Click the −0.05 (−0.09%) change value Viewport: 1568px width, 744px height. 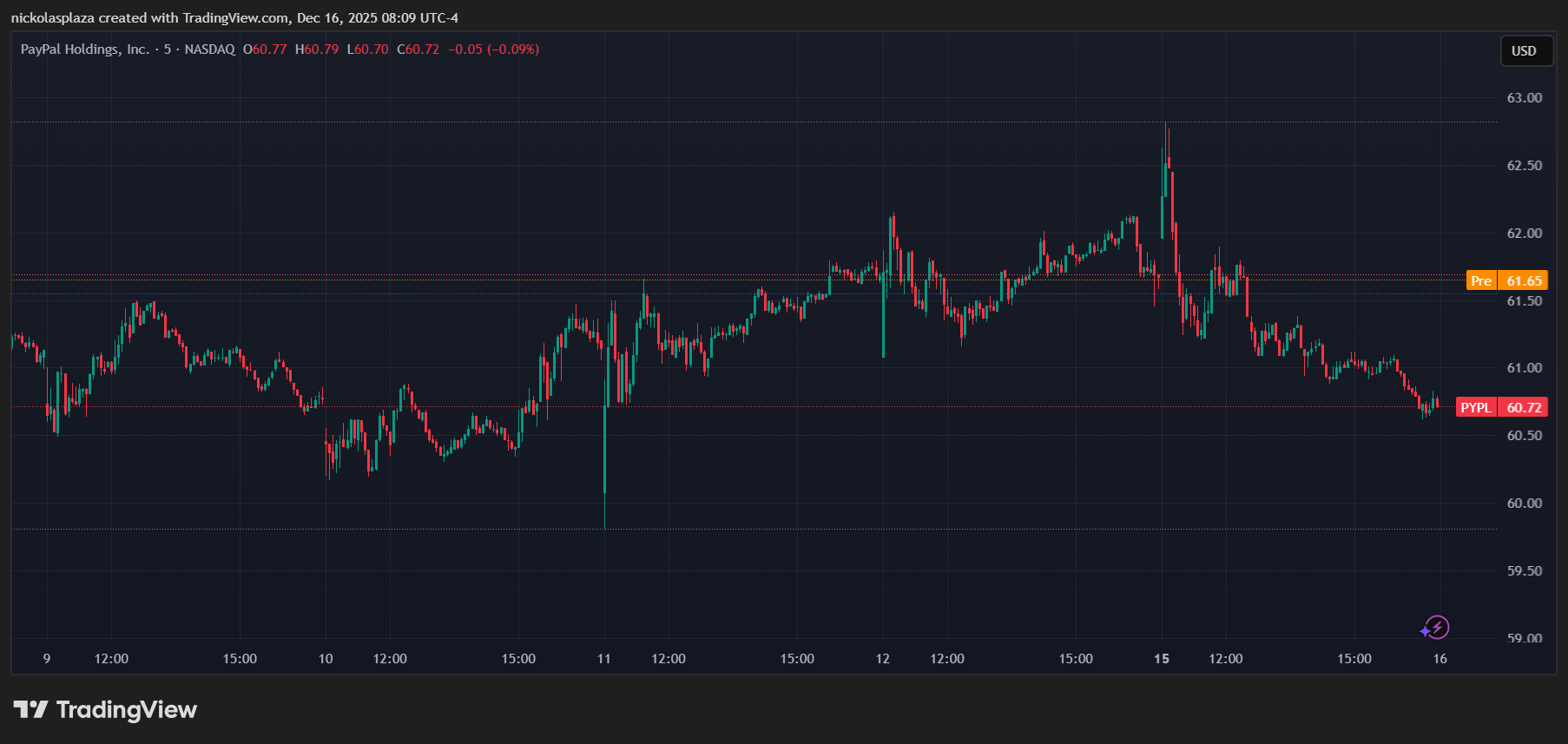[x=493, y=49]
